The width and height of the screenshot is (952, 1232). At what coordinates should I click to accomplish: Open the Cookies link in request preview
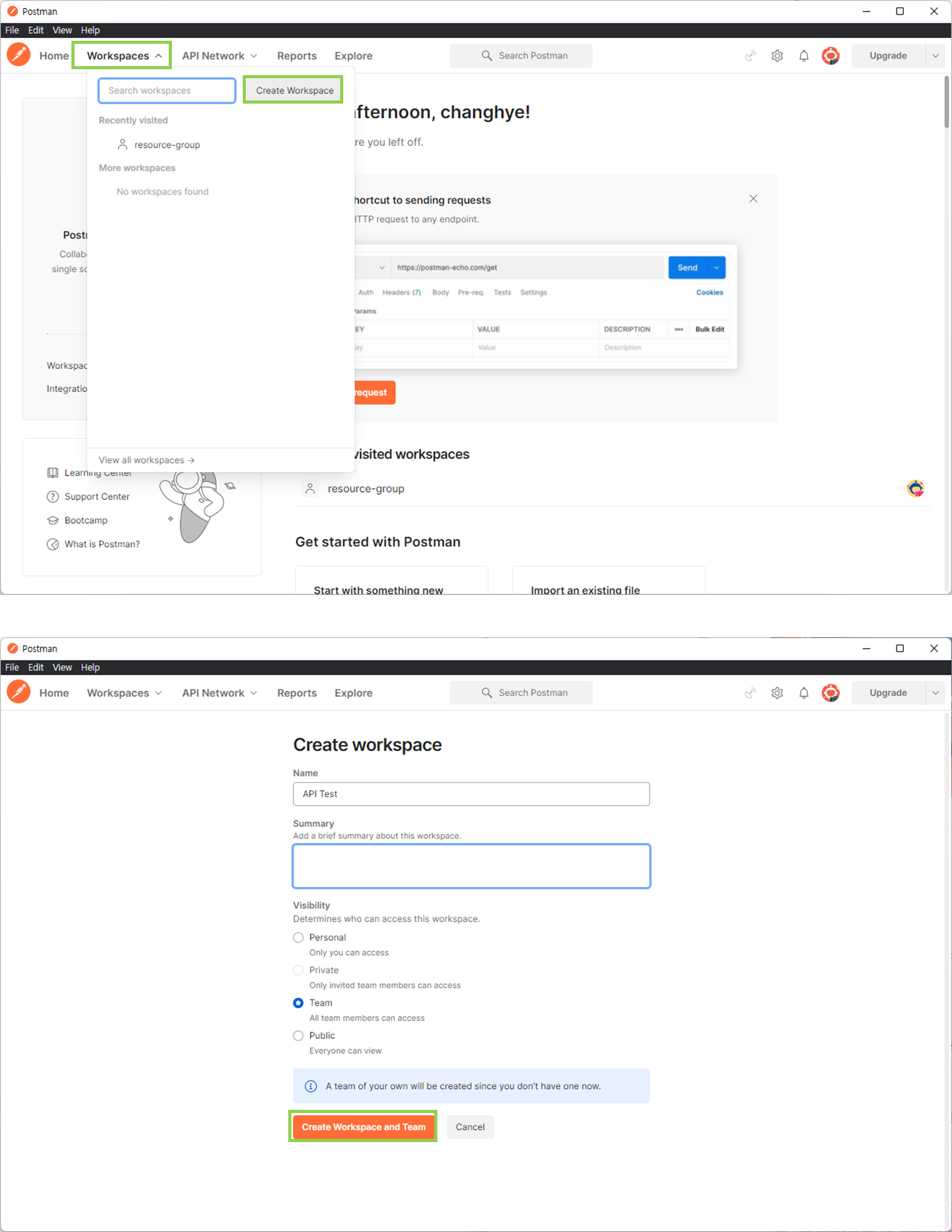(709, 292)
